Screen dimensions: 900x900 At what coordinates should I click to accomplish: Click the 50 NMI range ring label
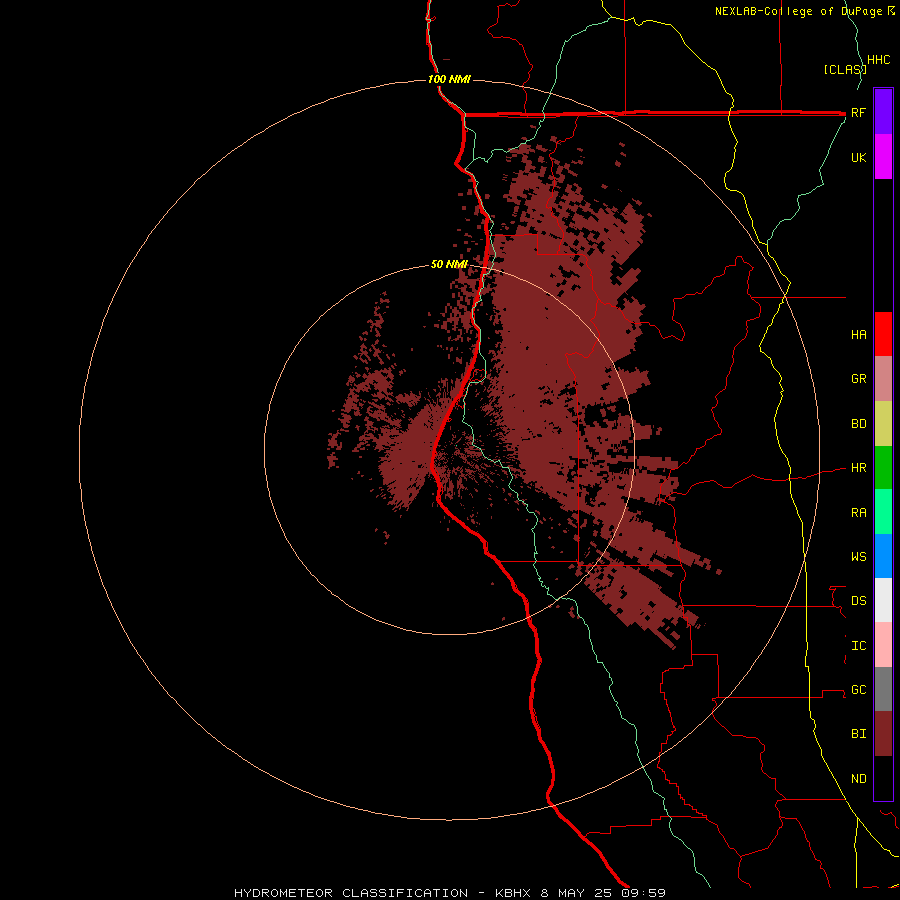point(449,264)
